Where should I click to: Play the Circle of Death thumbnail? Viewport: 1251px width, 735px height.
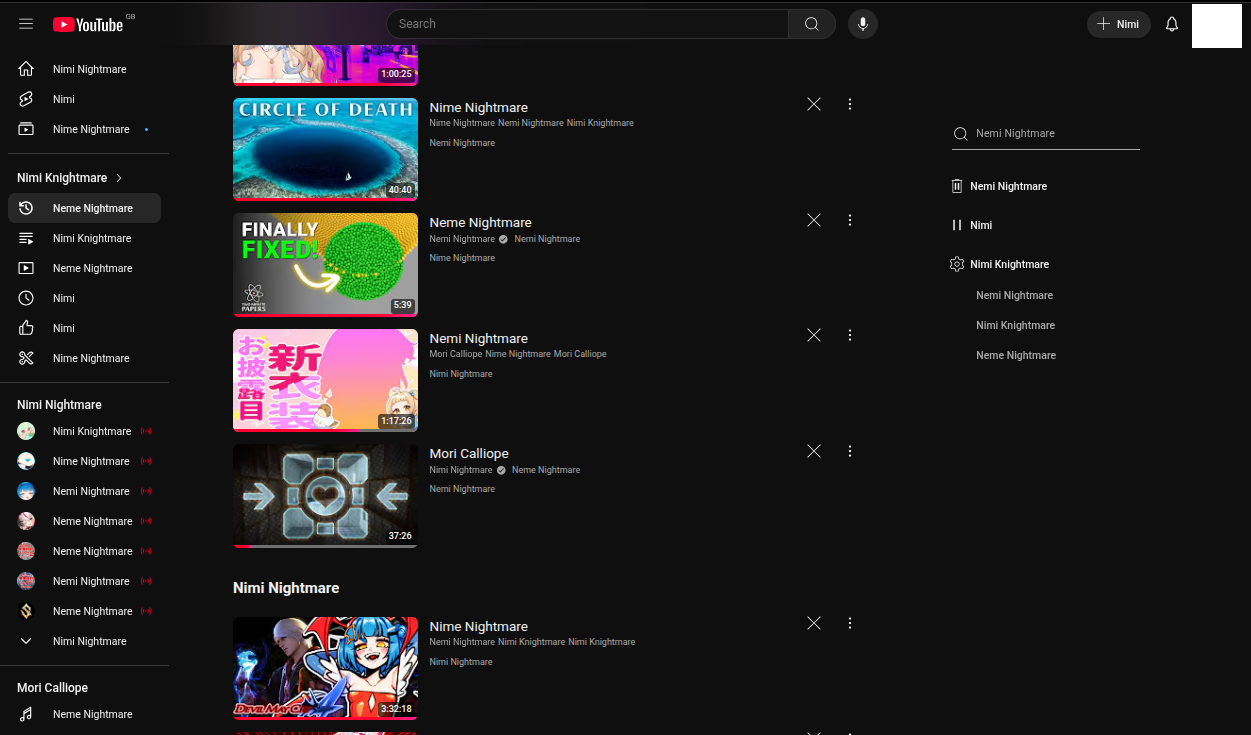point(325,149)
